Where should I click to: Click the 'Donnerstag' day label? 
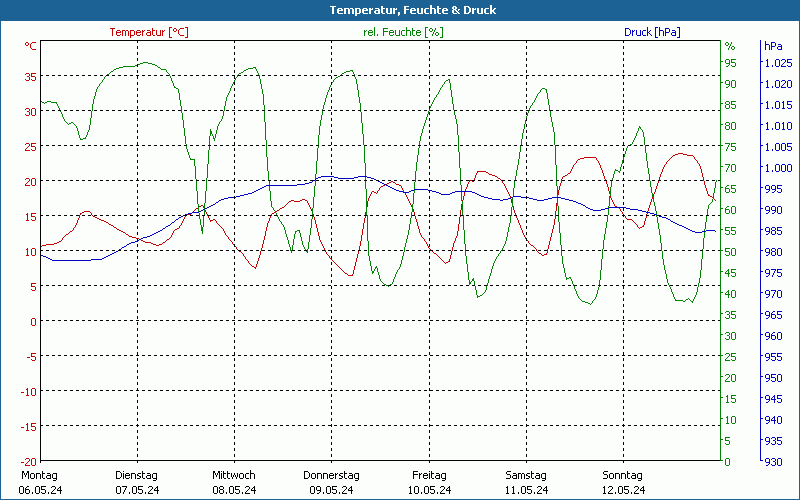[331, 475]
